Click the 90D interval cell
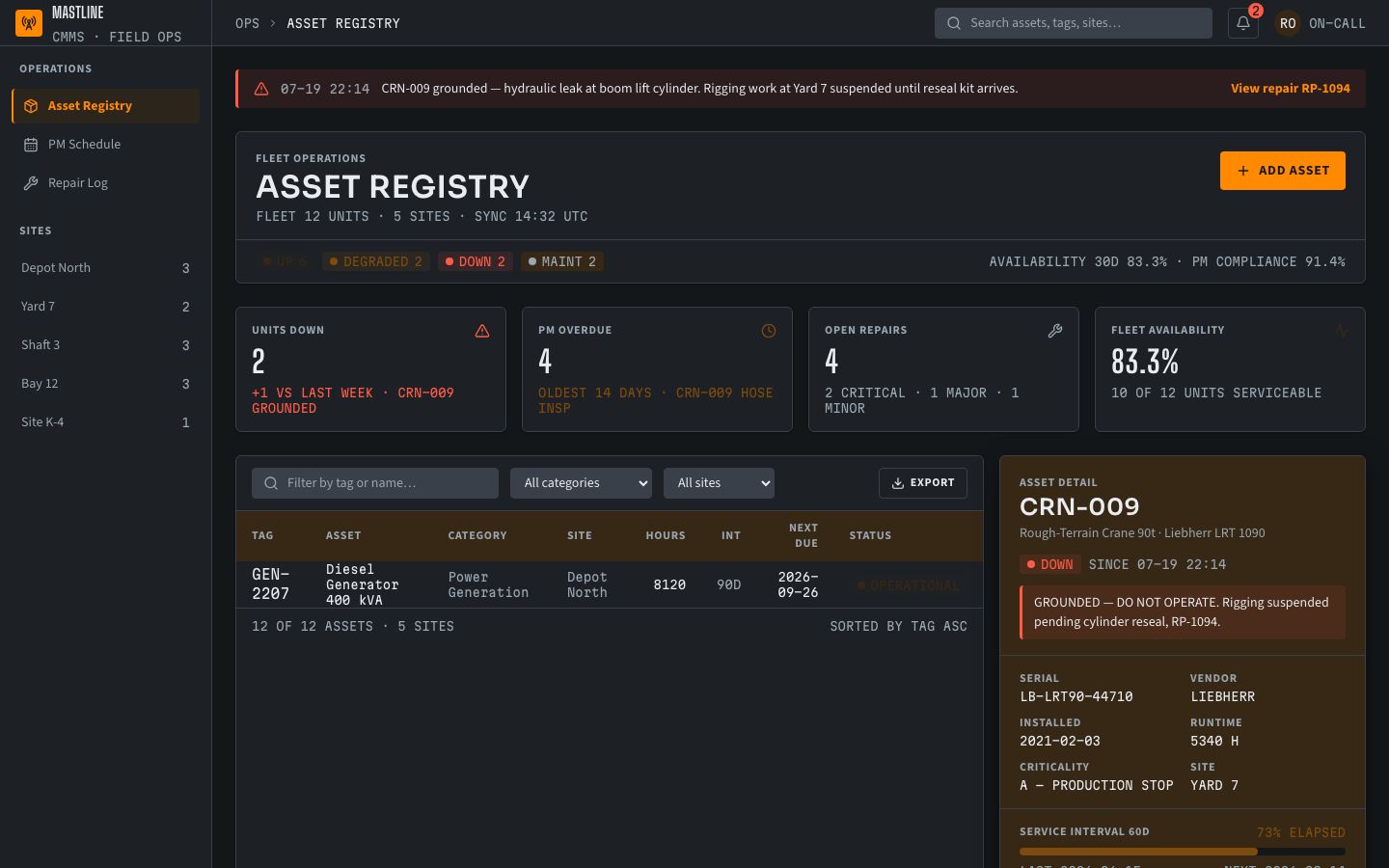 729,584
